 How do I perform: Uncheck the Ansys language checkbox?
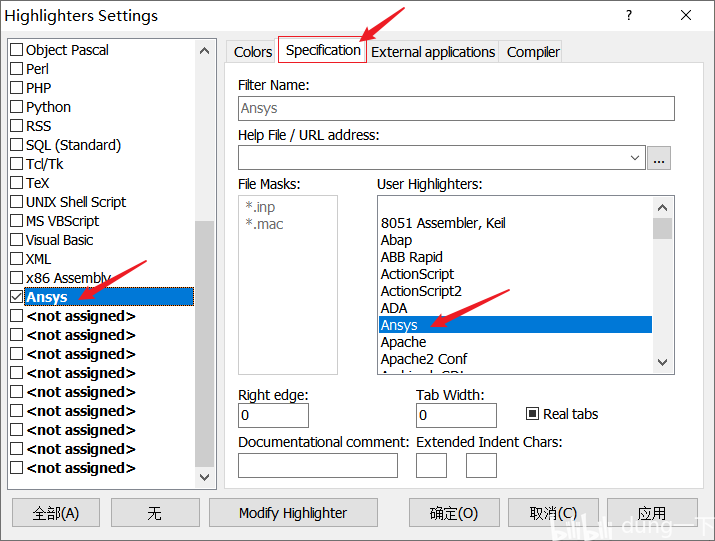tap(16, 297)
